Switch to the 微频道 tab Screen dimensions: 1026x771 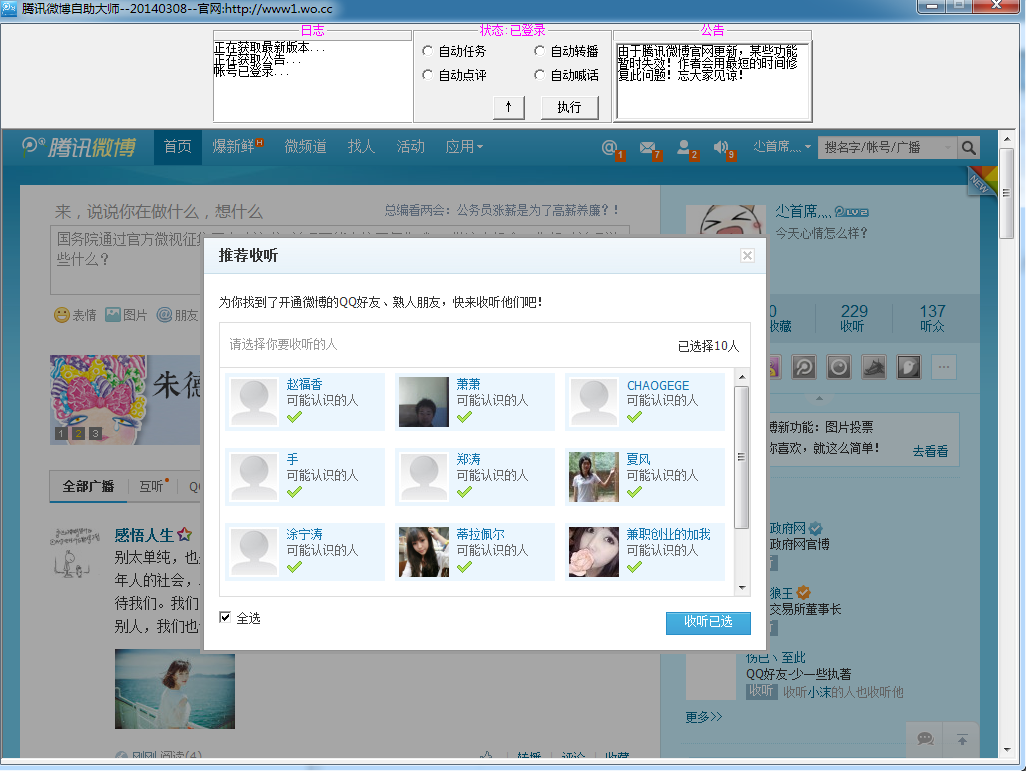click(x=305, y=147)
